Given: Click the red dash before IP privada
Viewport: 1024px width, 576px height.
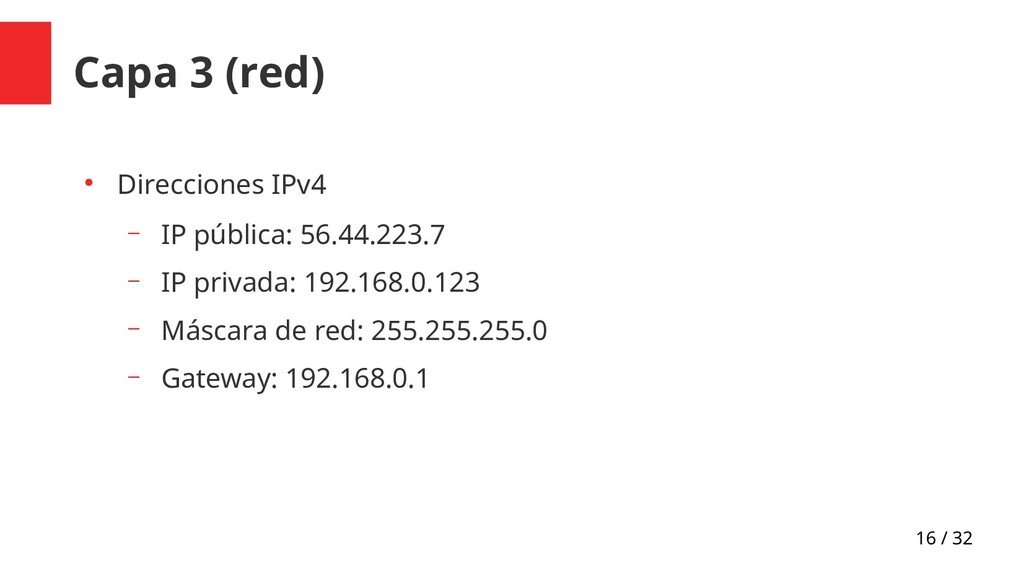Looking at the screenshot, I should click(134, 281).
